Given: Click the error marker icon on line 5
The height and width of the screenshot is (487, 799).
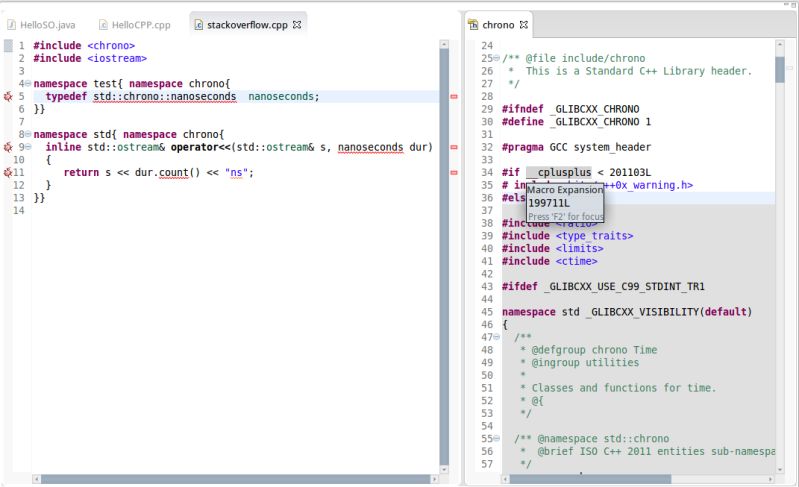Looking at the screenshot, I should point(8,96).
